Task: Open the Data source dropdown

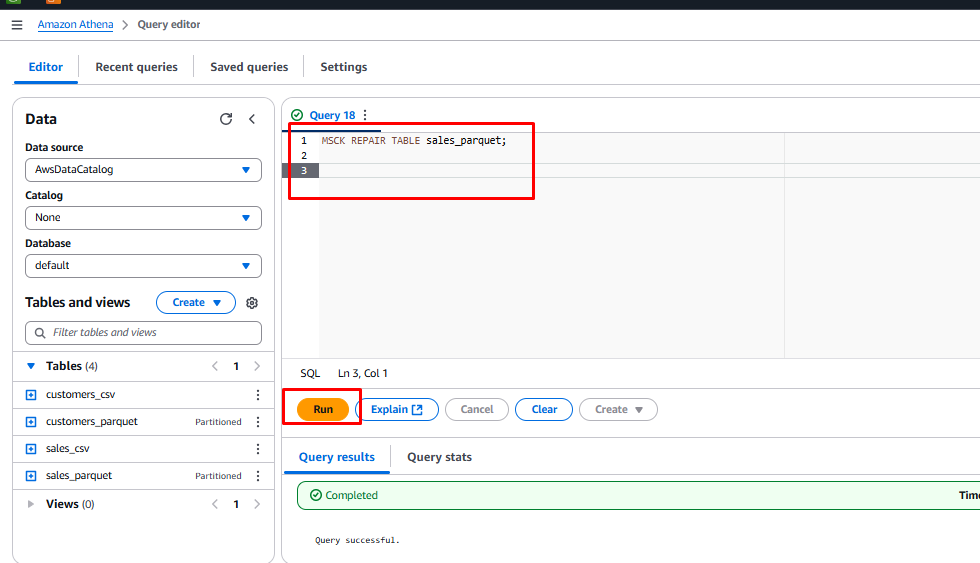Action: [x=143, y=170]
